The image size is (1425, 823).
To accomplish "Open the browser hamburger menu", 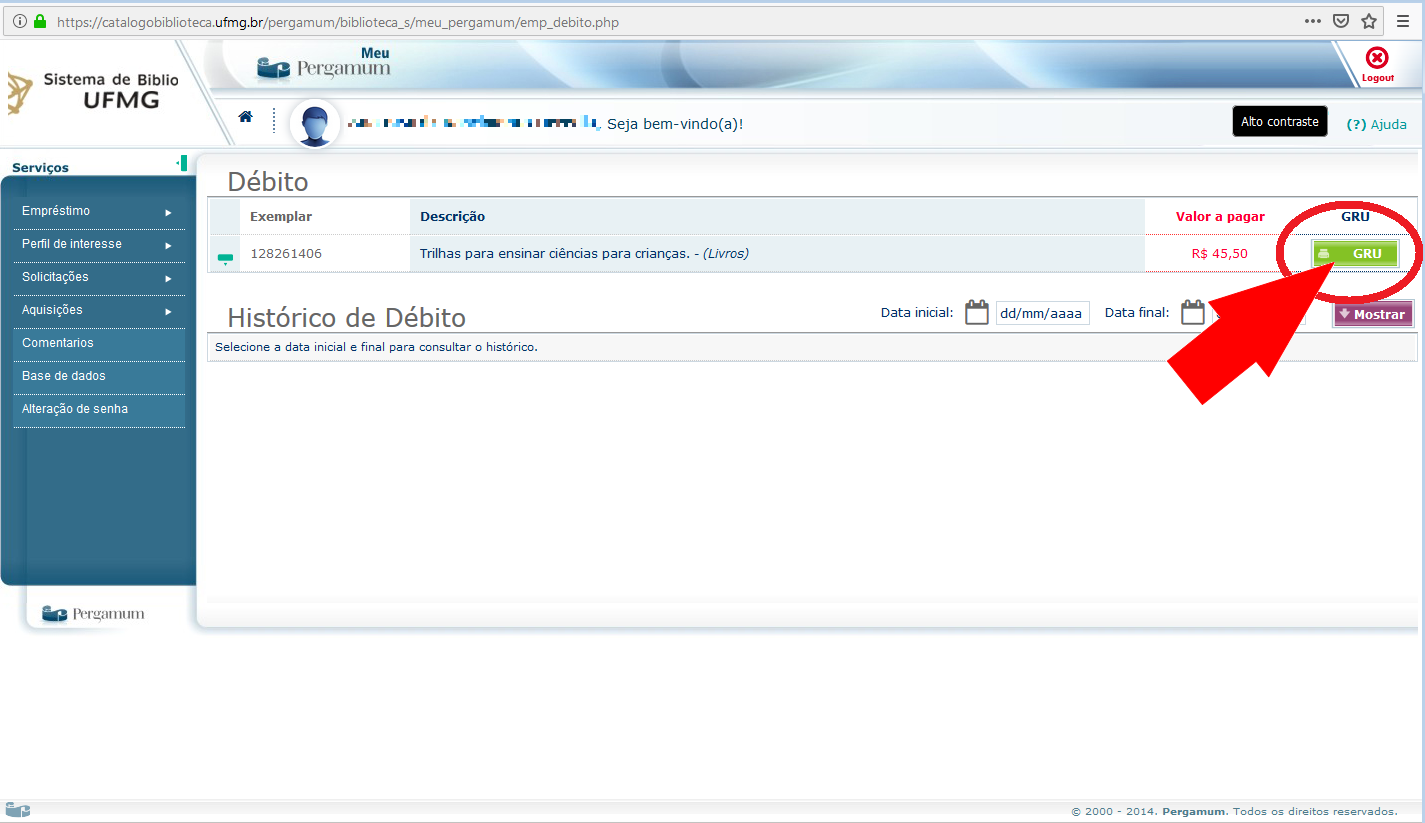I will (1403, 21).
